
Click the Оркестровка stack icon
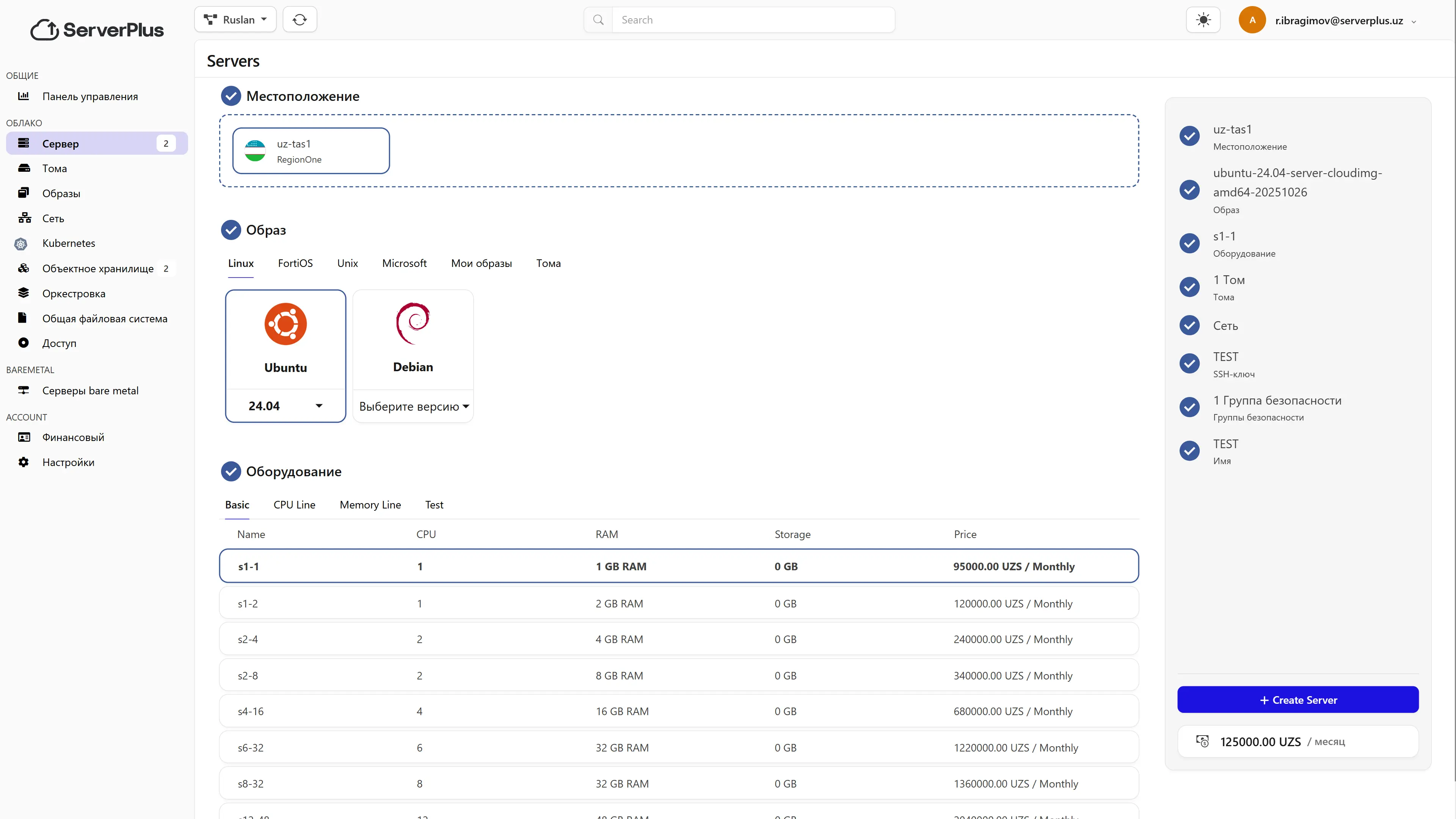point(24,293)
